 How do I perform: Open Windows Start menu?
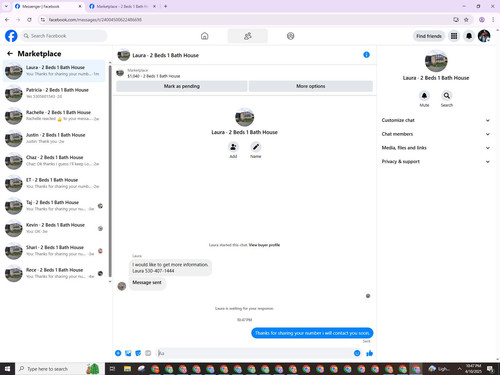pyautogui.click(x=7, y=369)
